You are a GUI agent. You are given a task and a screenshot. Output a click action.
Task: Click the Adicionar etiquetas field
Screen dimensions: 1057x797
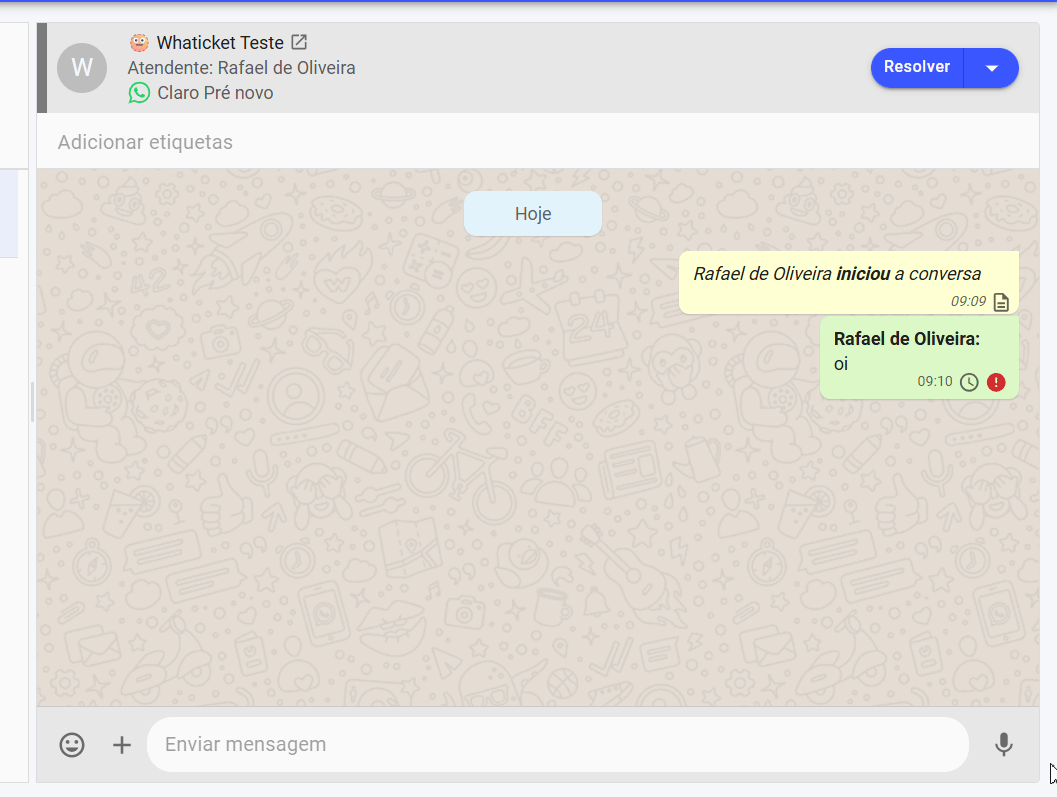coord(537,142)
